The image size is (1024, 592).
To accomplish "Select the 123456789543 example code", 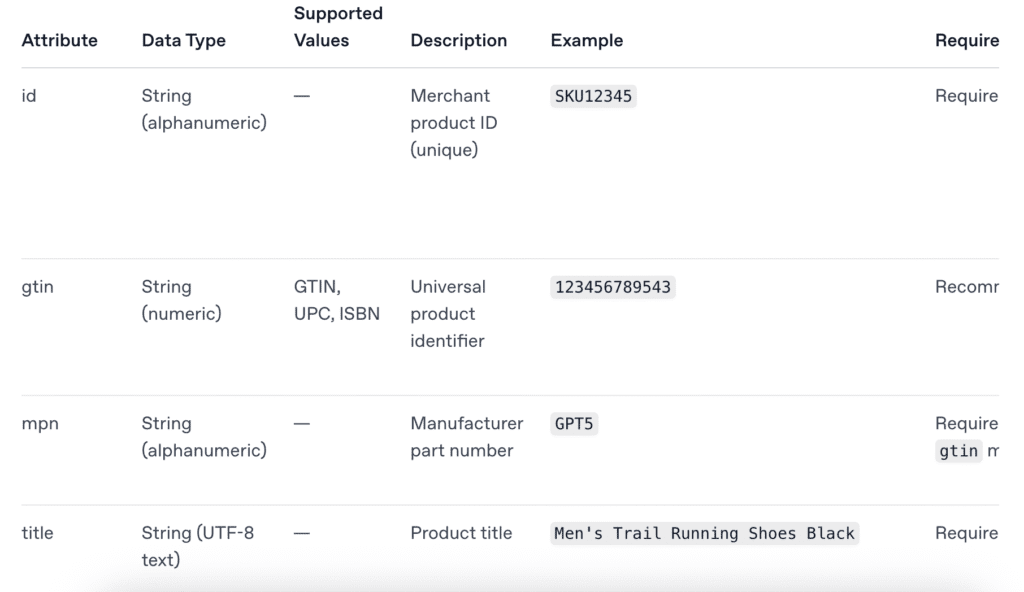I will pyautogui.click(x=613, y=287).
